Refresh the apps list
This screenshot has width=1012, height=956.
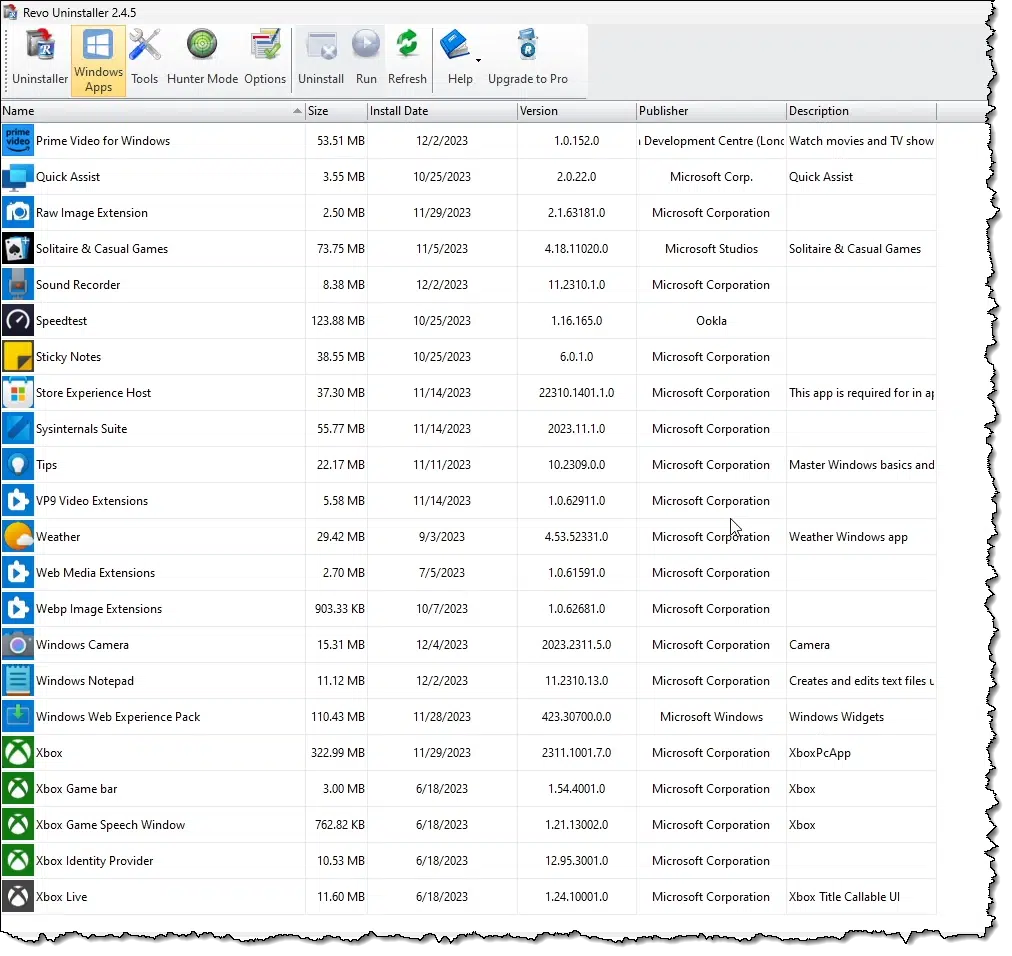[407, 58]
